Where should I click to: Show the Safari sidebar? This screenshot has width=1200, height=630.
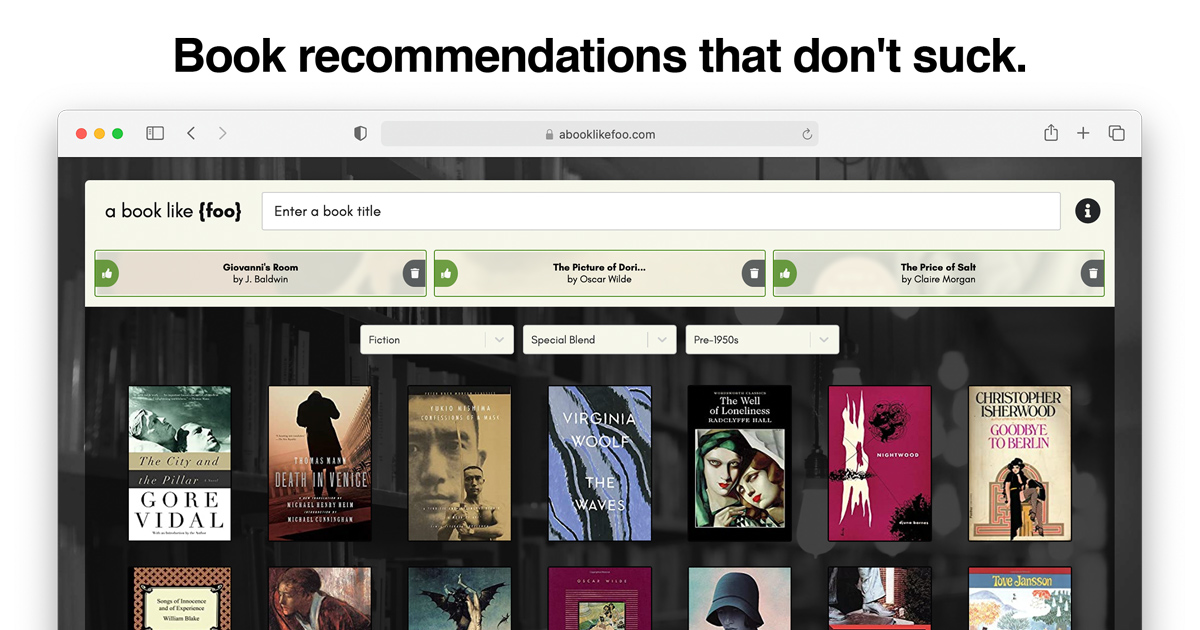tap(155, 133)
